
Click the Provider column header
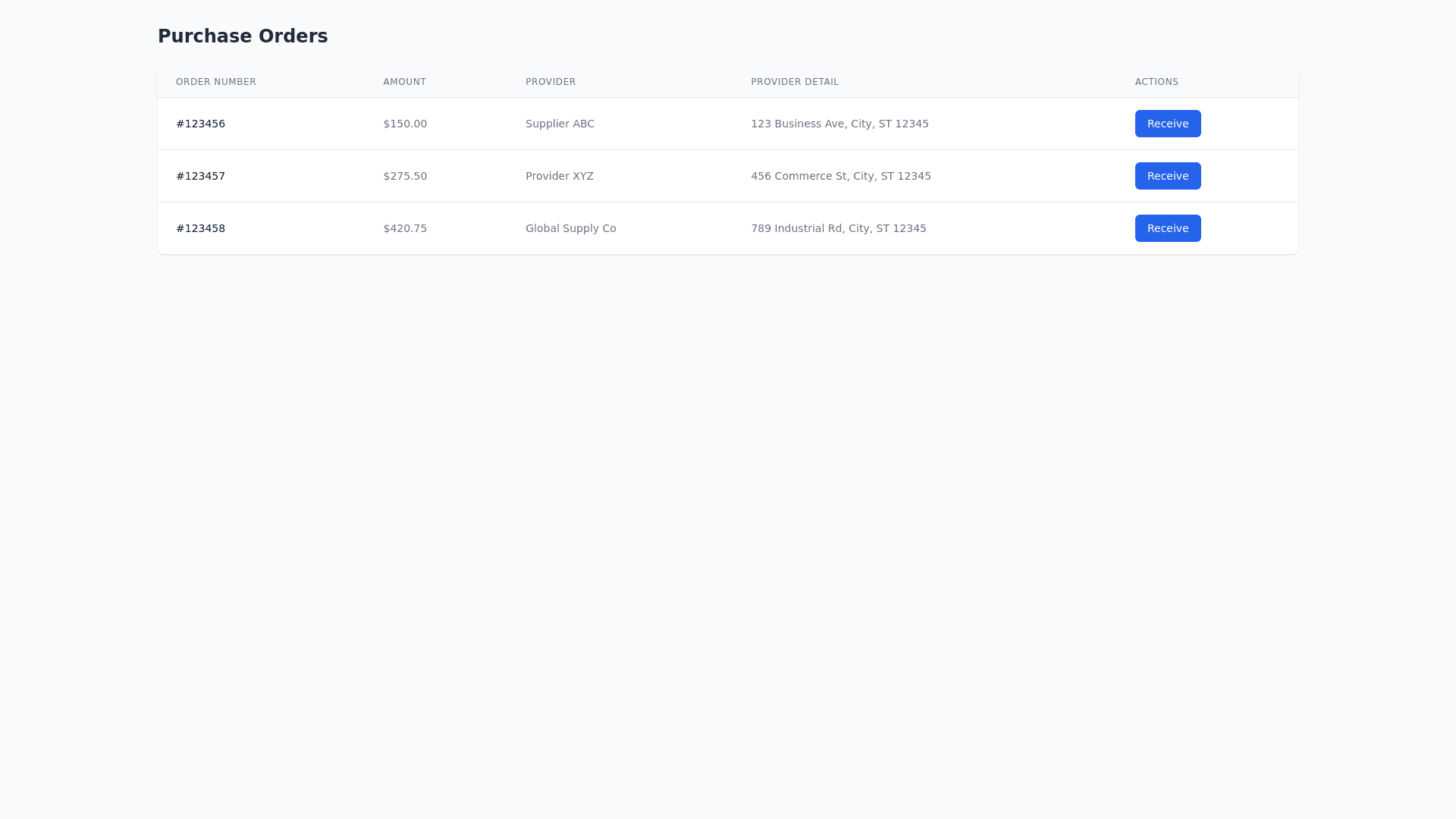551,82
